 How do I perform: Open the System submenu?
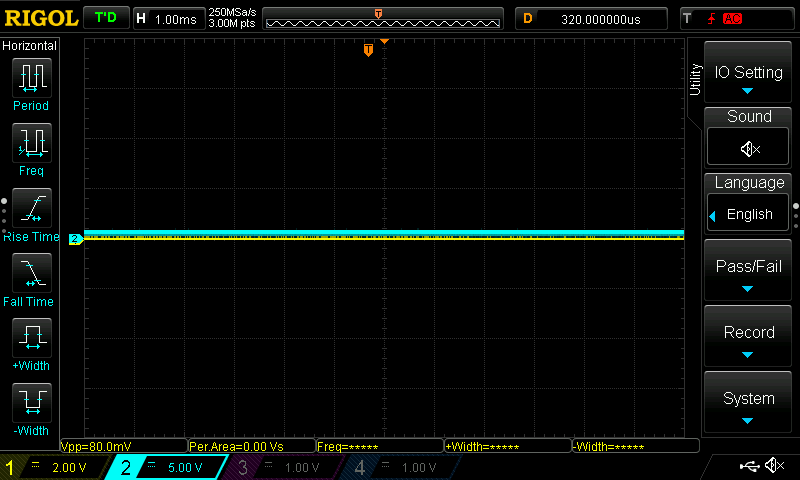coord(749,404)
